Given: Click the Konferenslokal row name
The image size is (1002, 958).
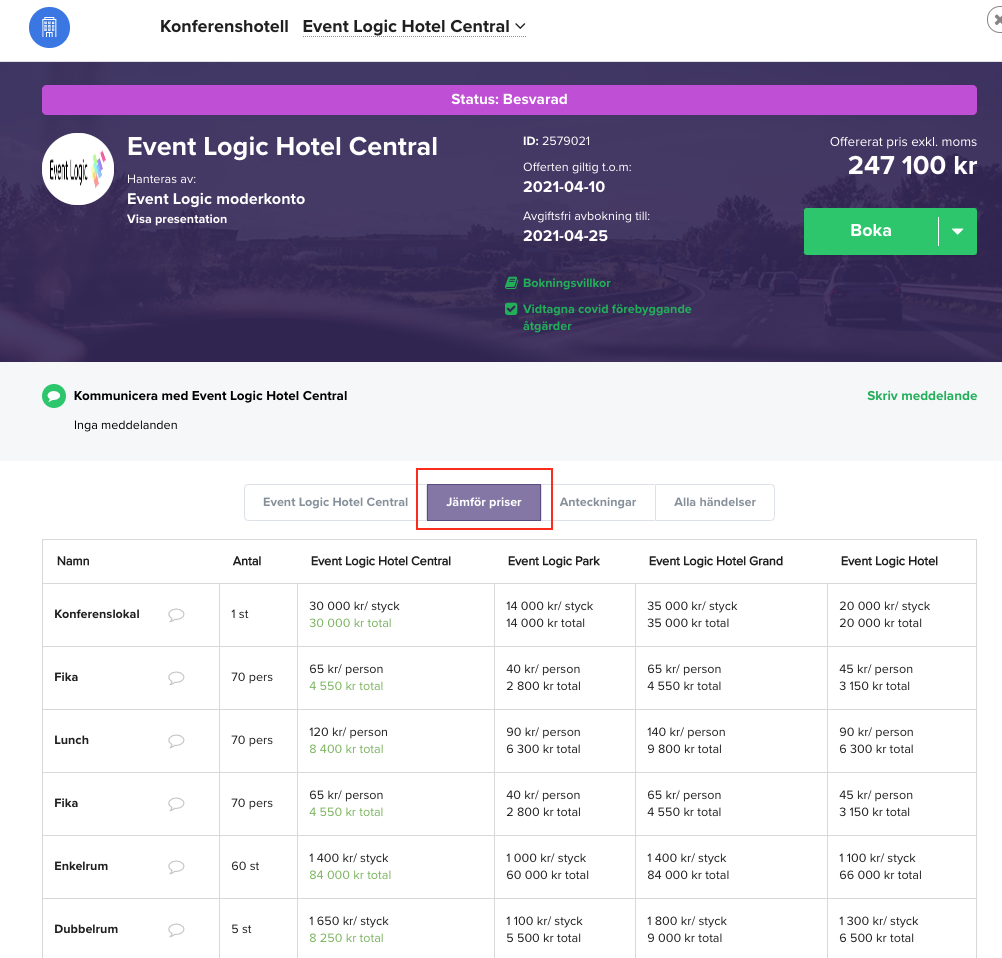Looking at the screenshot, I should point(96,614).
